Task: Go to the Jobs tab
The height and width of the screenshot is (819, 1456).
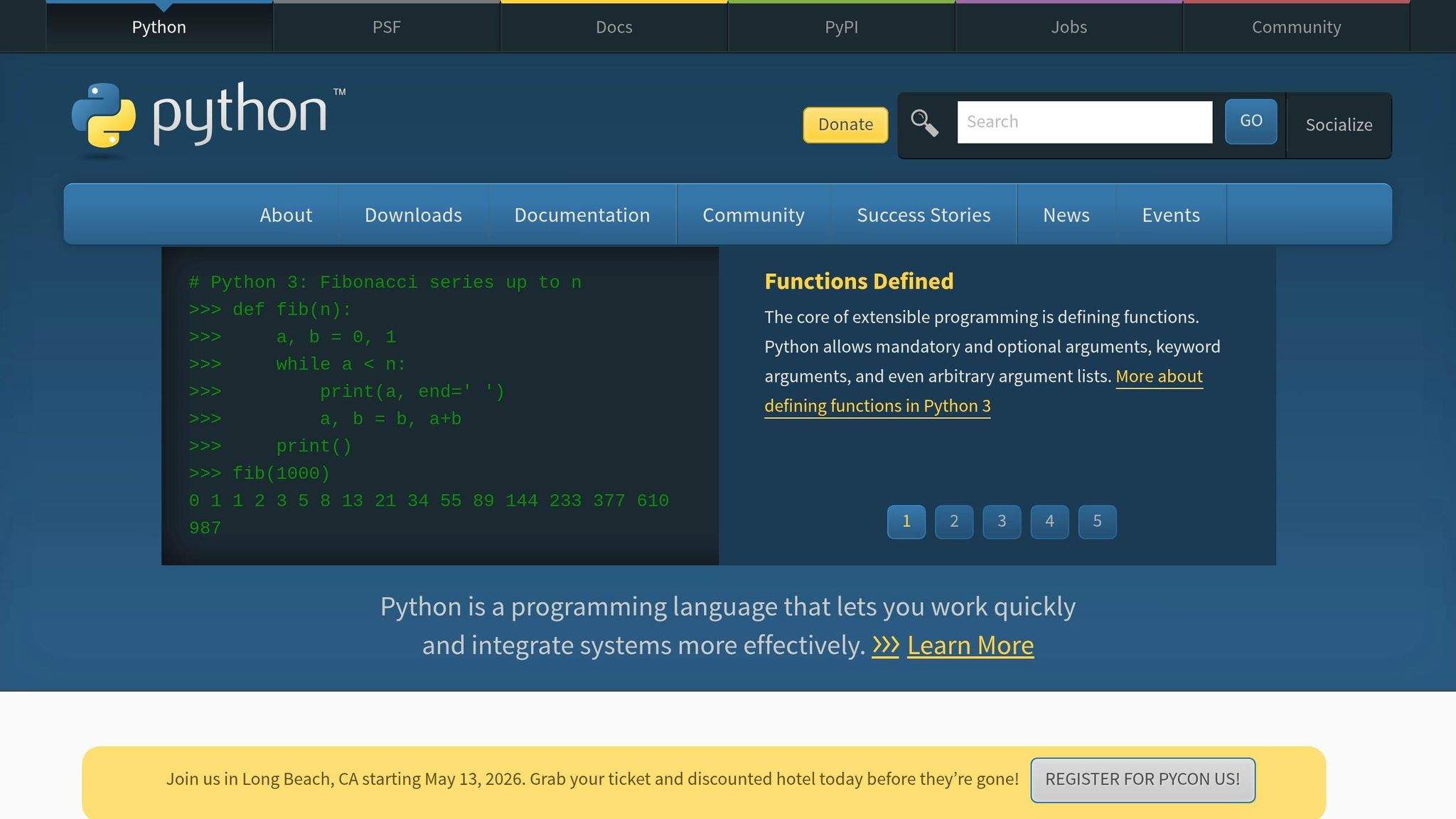Action: [1069, 27]
